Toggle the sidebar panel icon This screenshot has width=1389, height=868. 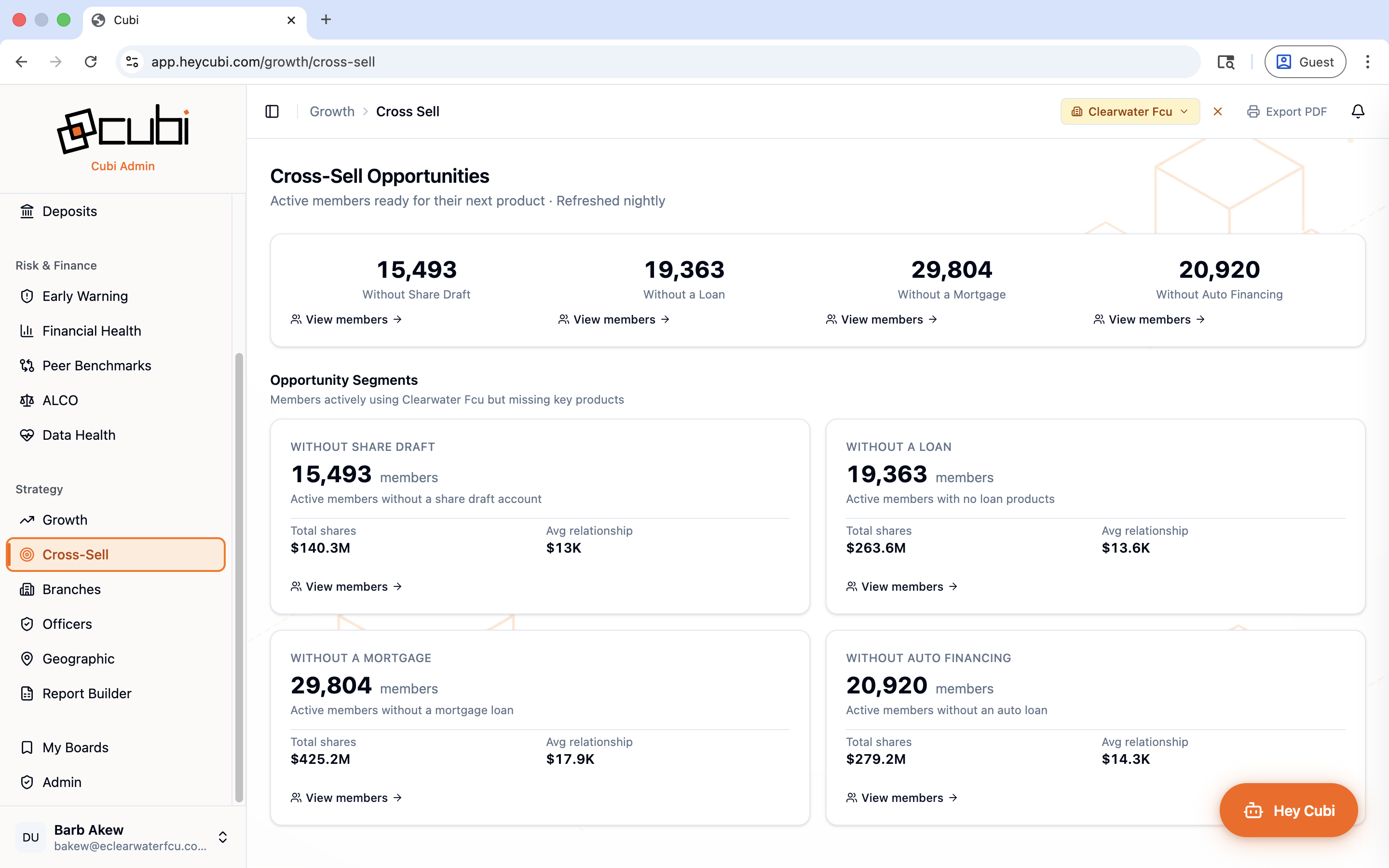pos(272,111)
